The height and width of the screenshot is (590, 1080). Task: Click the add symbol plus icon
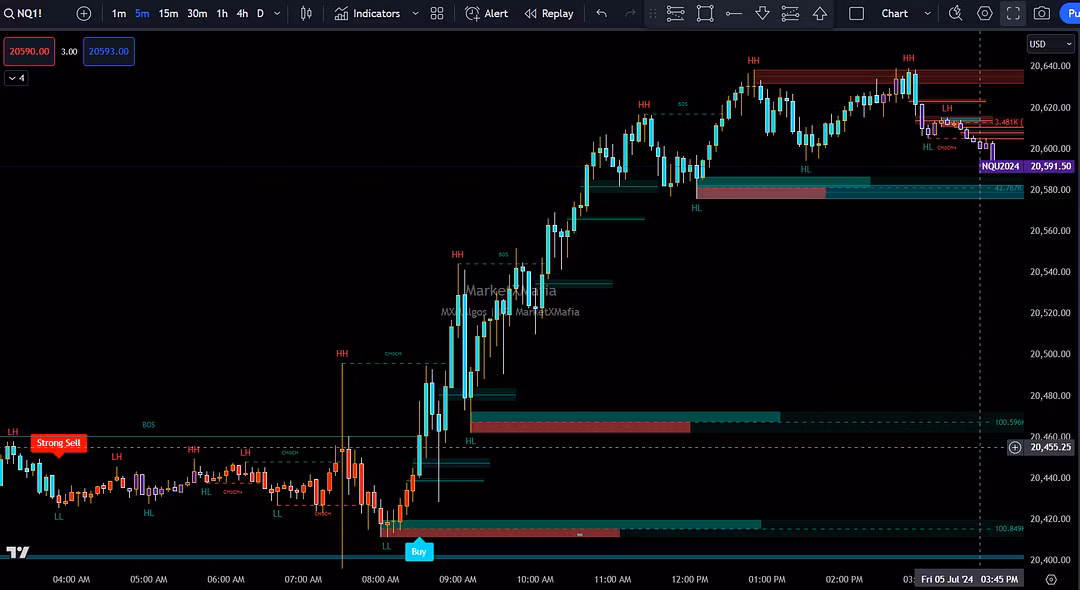click(84, 14)
